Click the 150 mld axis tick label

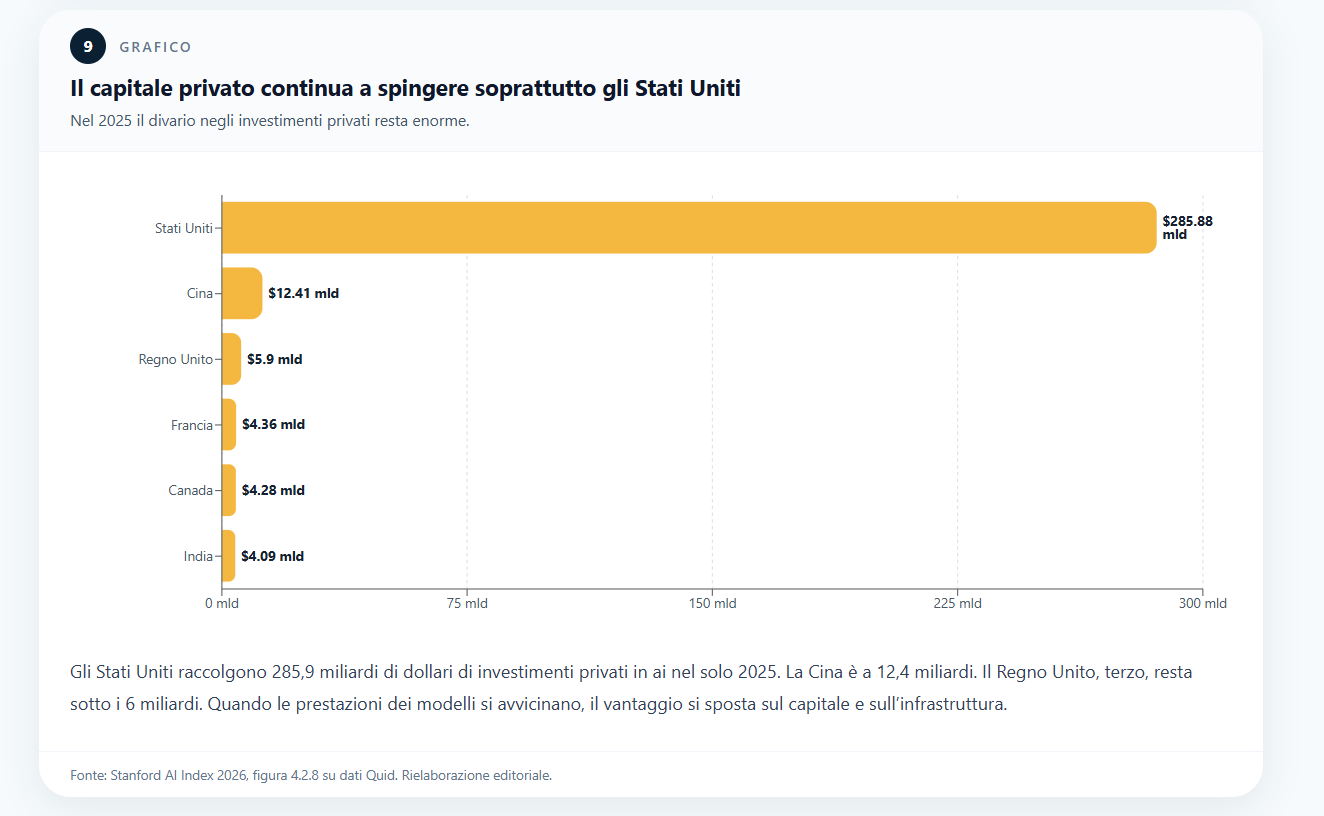pos(712,604)
